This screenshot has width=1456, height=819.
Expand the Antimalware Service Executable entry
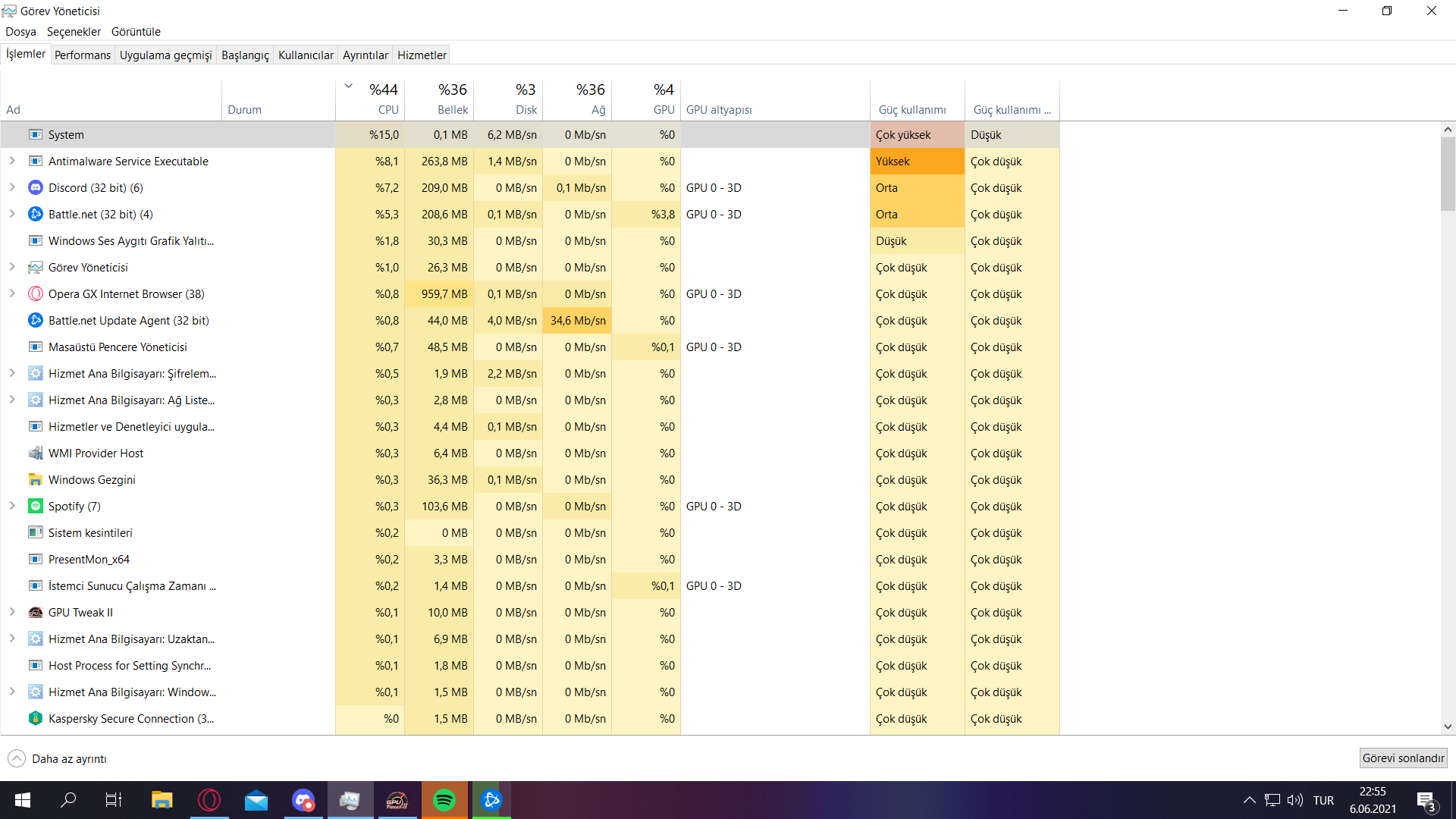(x=12, y=161)
